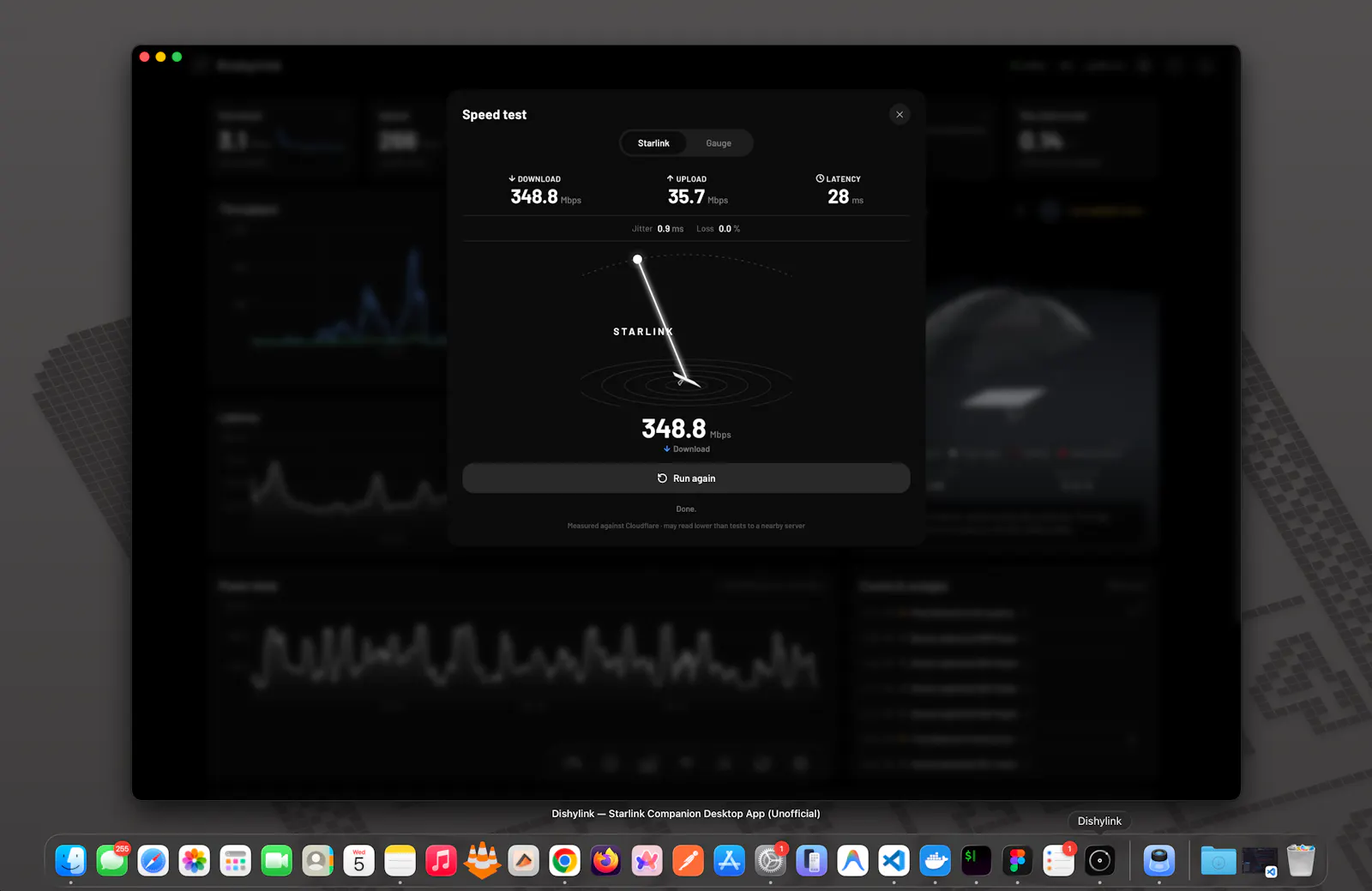Close the Speed test dialog

click(x=900, y=114)
